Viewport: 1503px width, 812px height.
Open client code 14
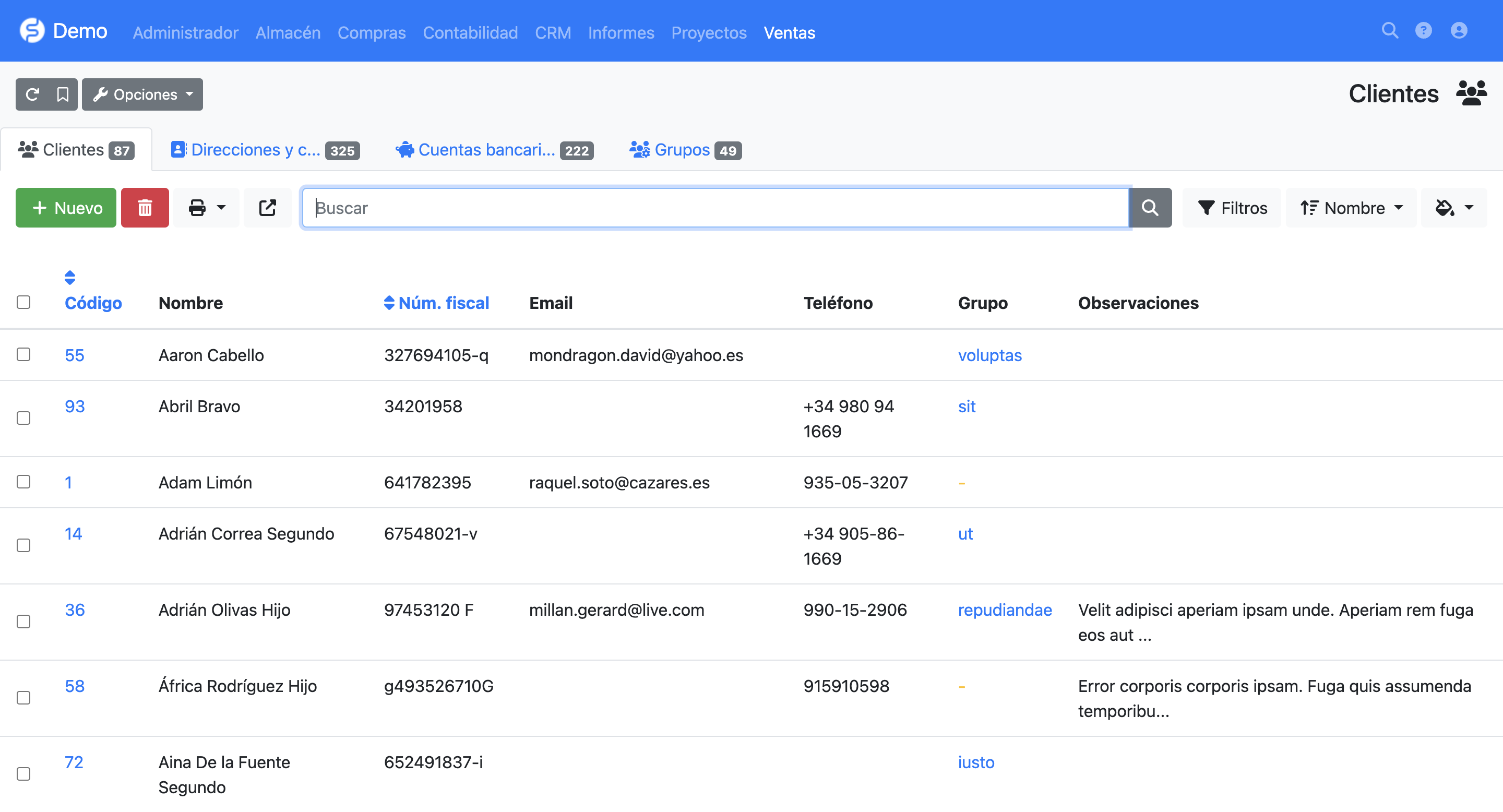[x=74, y=534]
